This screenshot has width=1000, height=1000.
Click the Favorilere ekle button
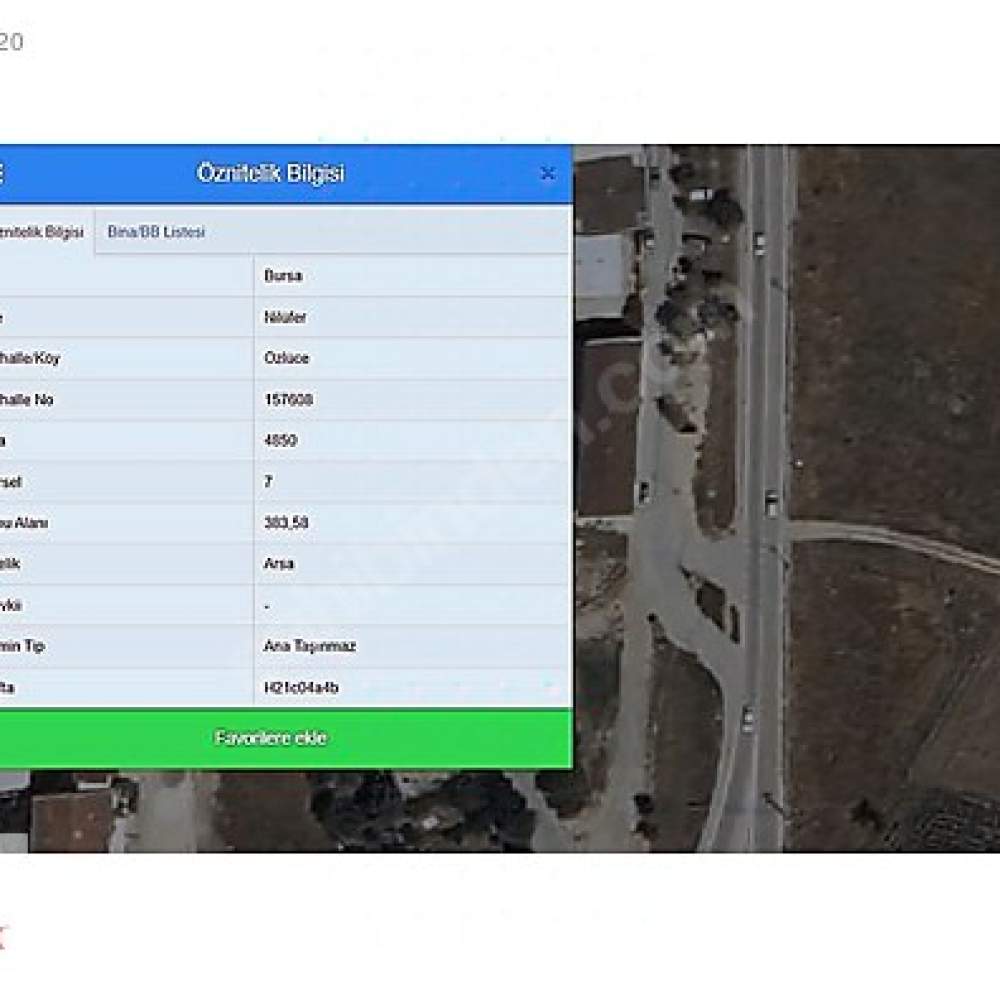pos(286,739)
